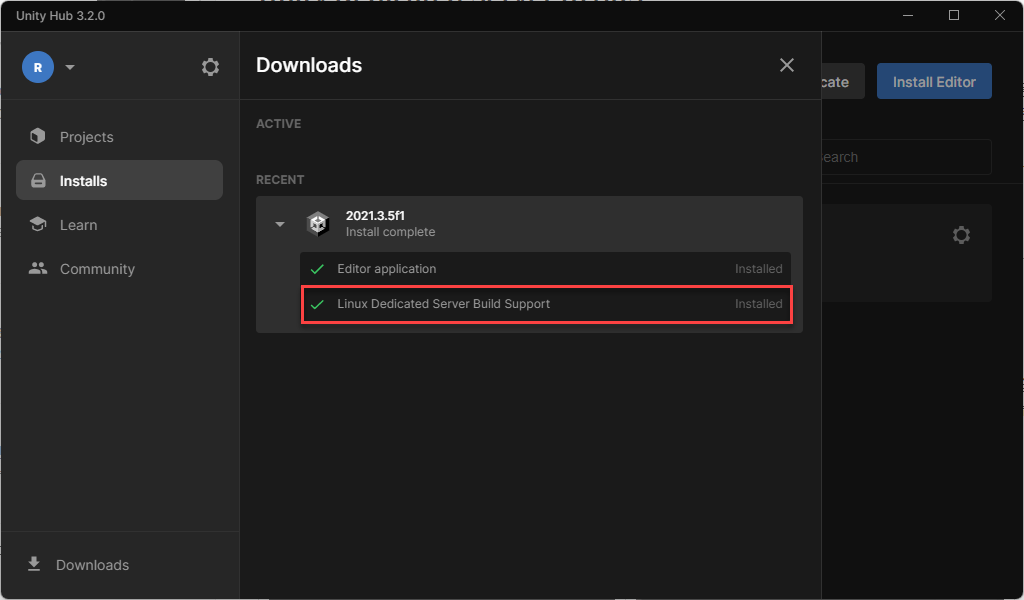Open the installed editor settings gear

pos(961,235)
